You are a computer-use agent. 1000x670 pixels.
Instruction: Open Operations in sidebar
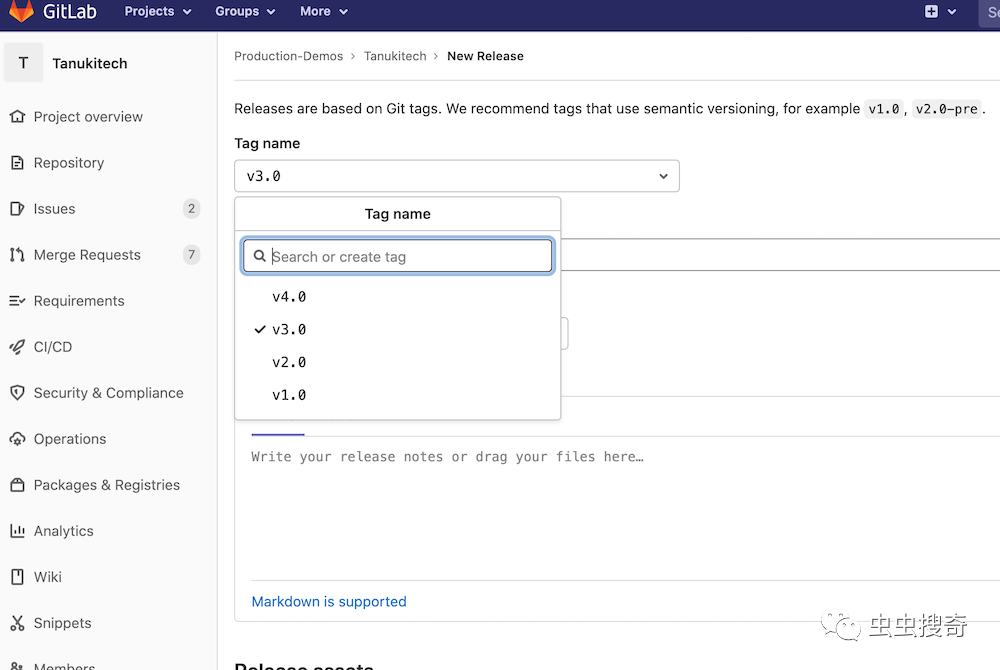(x=70, y=439)
